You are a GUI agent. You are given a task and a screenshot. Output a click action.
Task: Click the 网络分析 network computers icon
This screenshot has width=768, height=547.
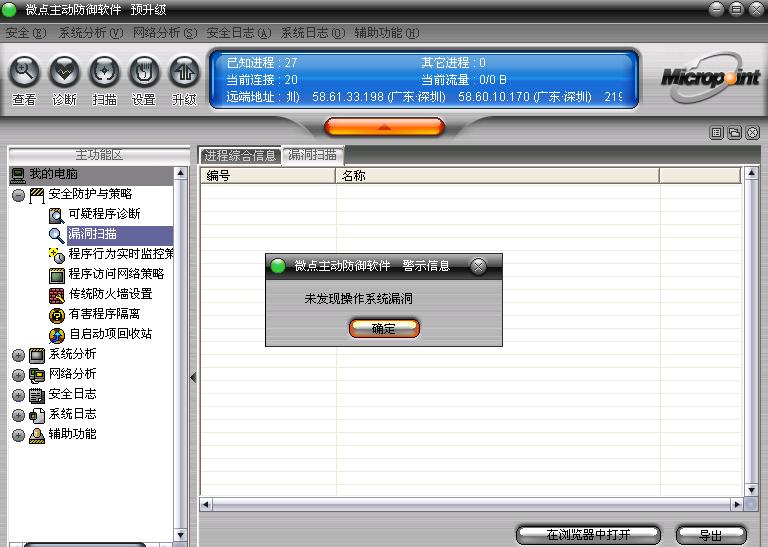coord(37,375)
